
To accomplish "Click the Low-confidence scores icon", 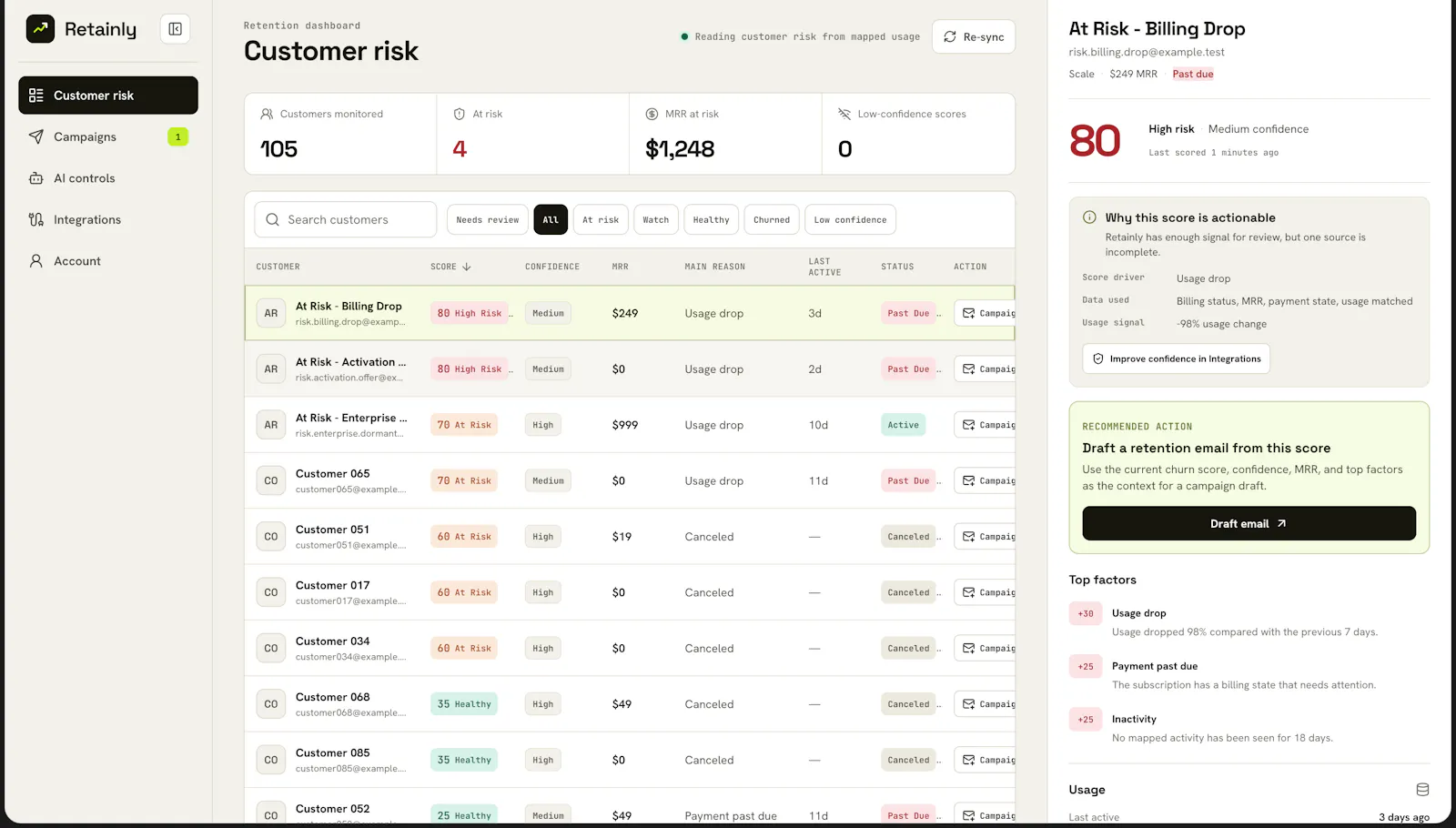I will click(x=844, y=114).
